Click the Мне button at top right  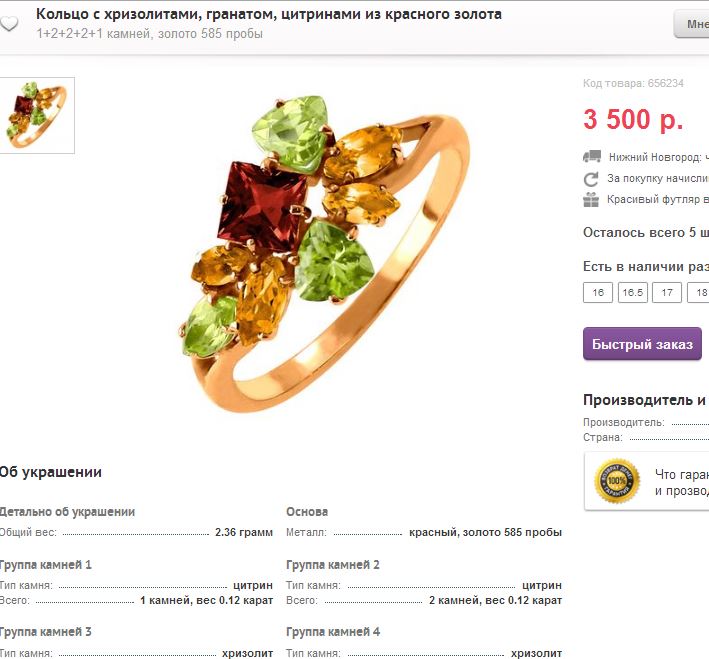692,24
